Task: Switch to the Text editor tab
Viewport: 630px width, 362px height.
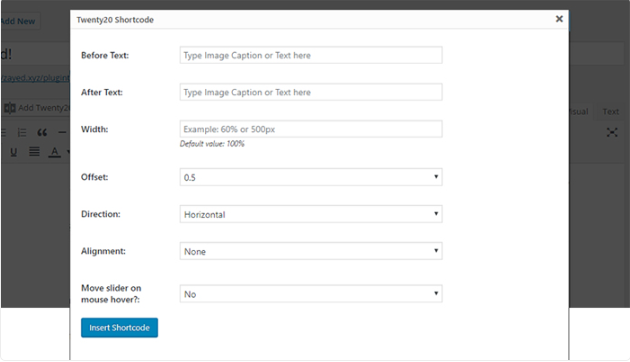Action: click(x=610, y=111)
